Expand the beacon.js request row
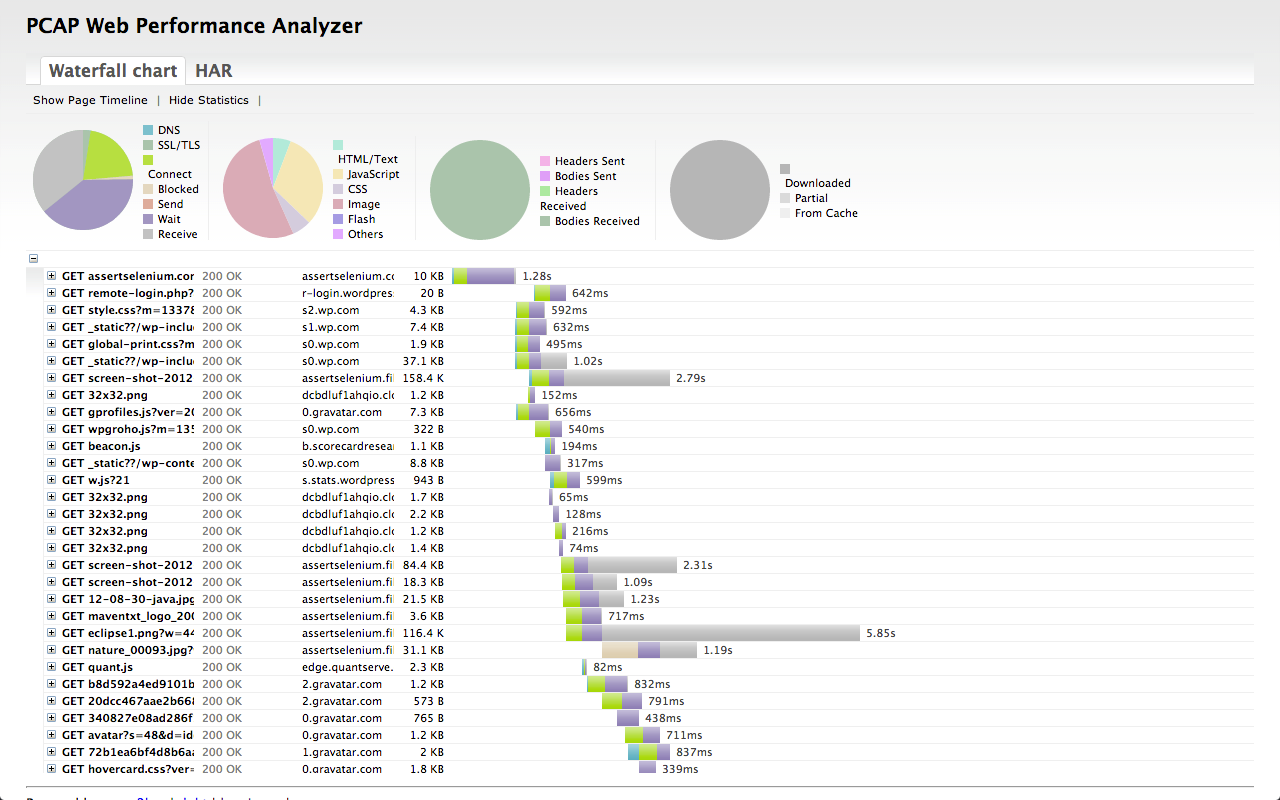 [52, 446]
